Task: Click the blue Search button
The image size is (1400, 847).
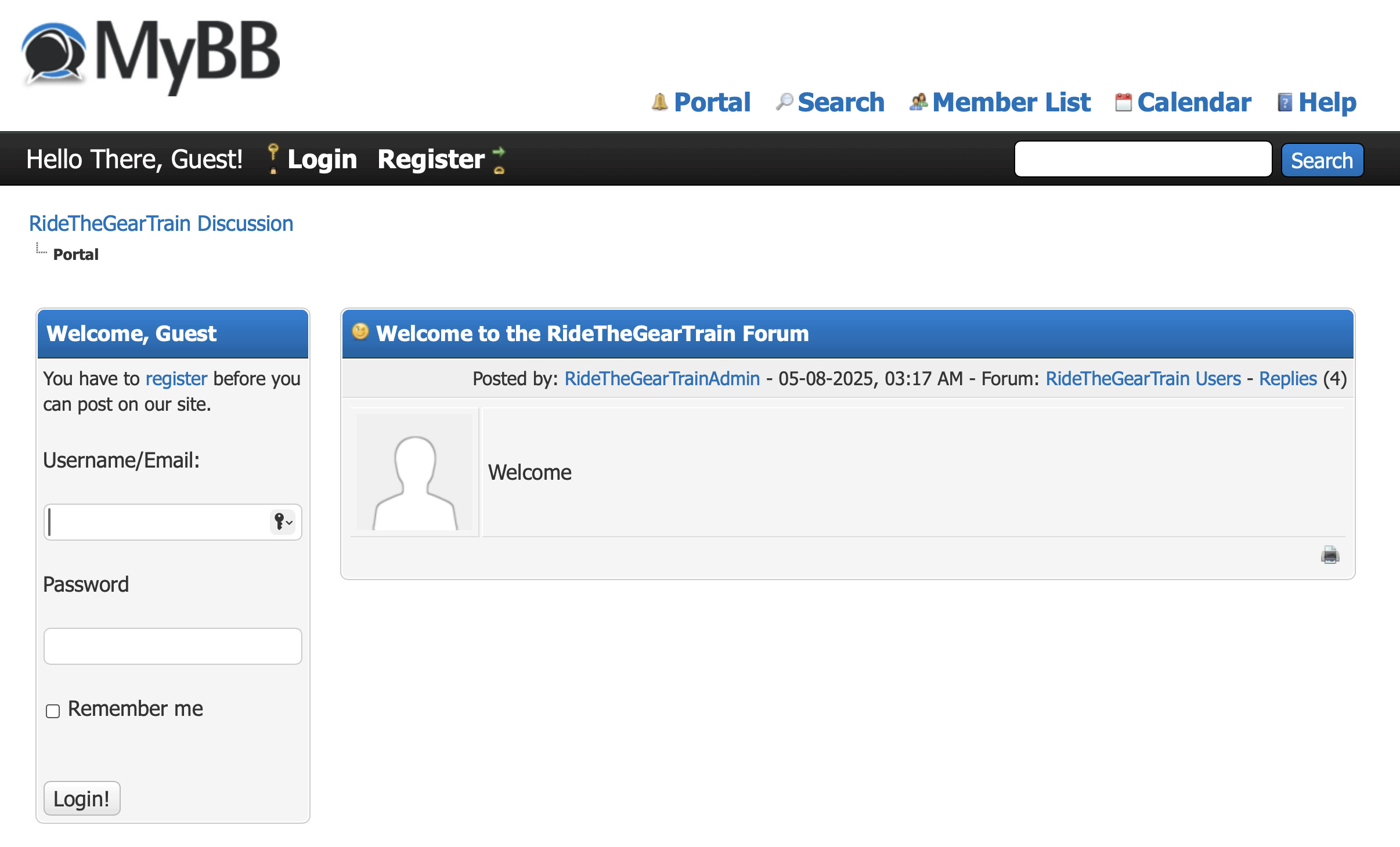Action: (1322, 160)
